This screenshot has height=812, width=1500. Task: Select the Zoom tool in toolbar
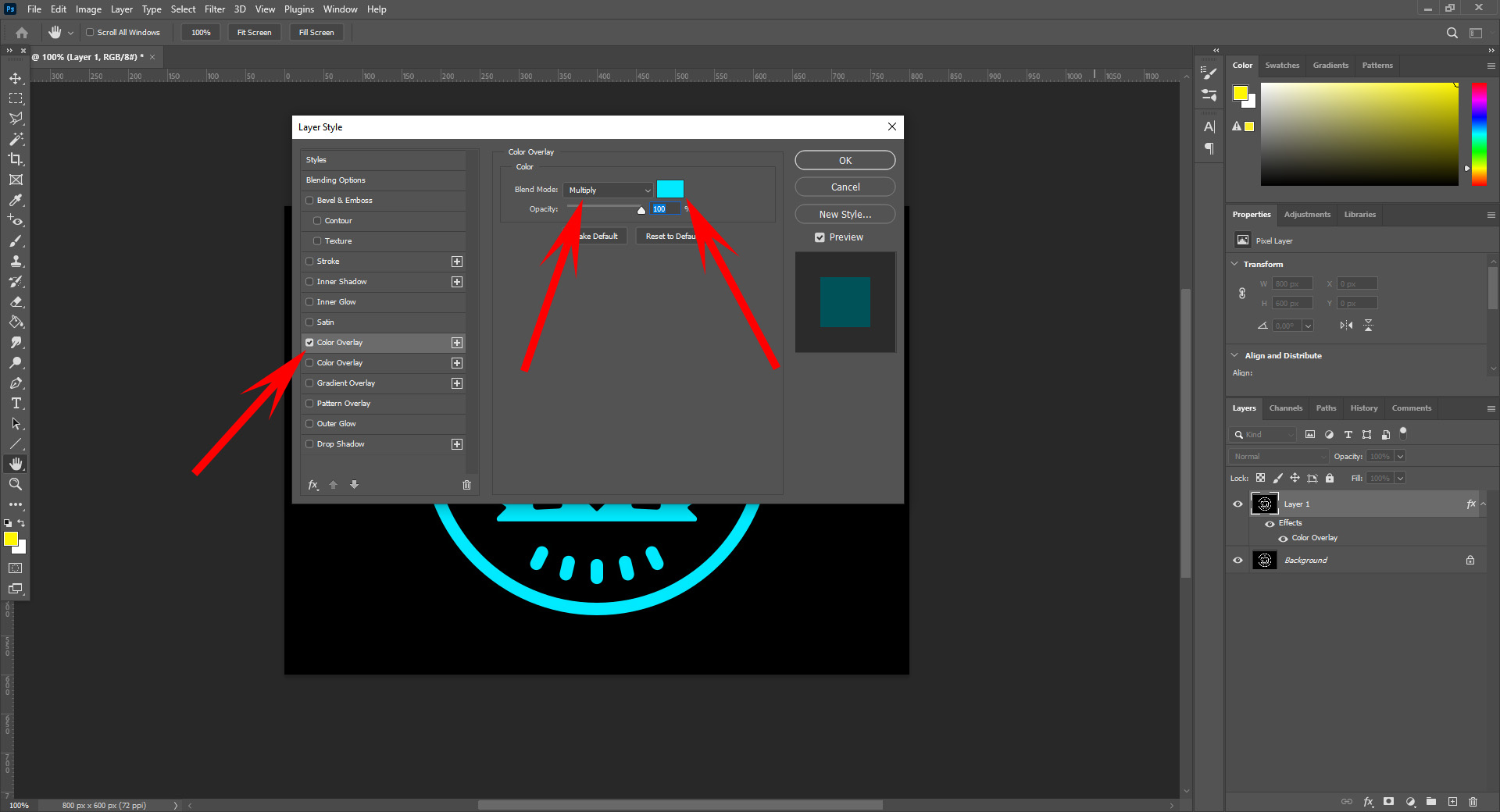pyautogui.click(x=16, y=484)
